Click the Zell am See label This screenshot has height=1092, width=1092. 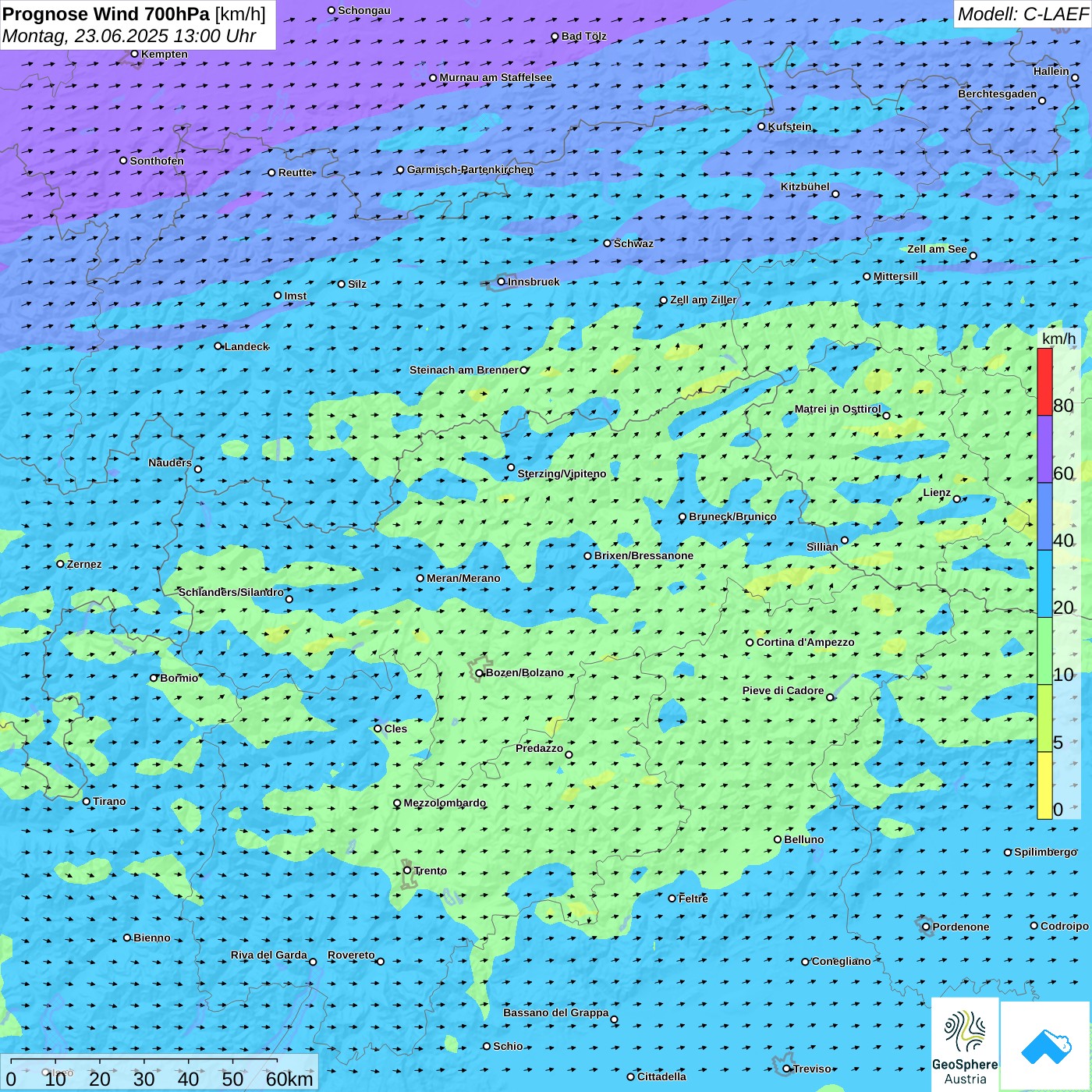[x=937, y=249]
